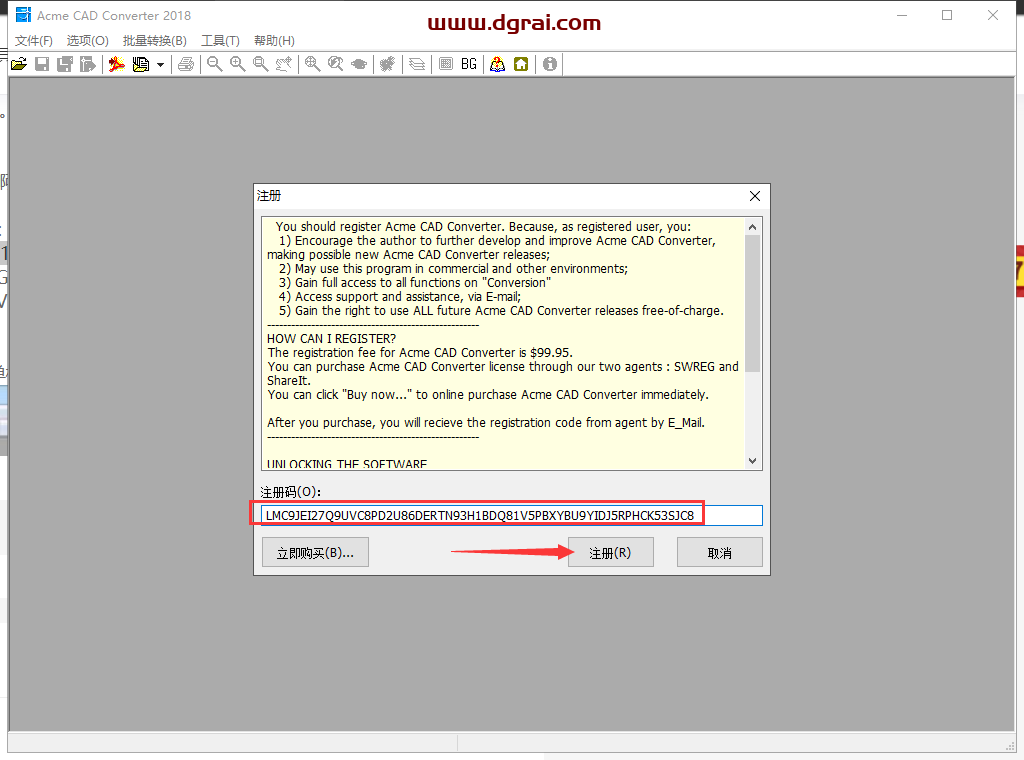
Task: Click the scrollbar thumb in registration text box
Action: coord(752,304)
